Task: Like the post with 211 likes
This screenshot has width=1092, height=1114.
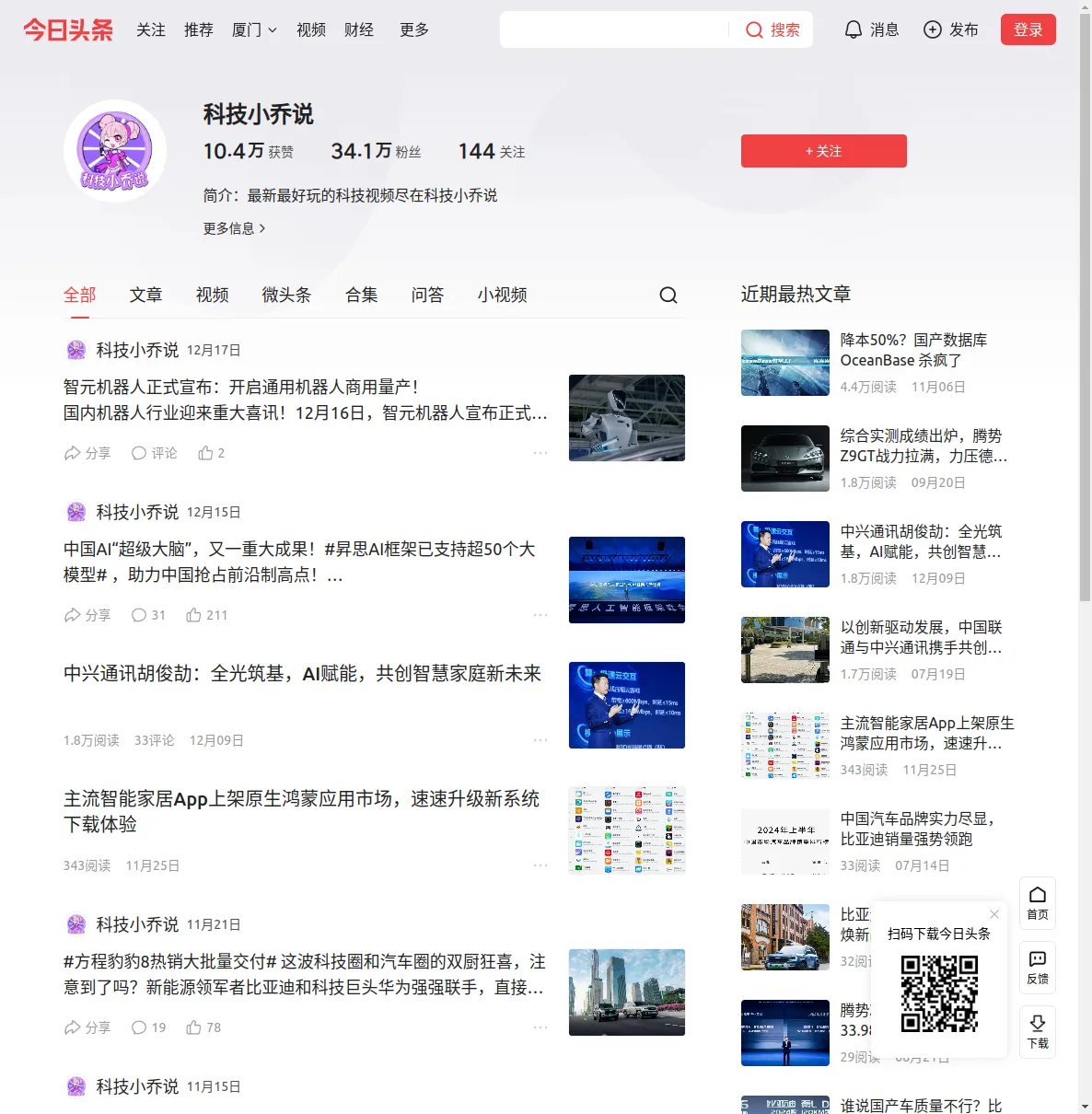Action: (207, 615)
